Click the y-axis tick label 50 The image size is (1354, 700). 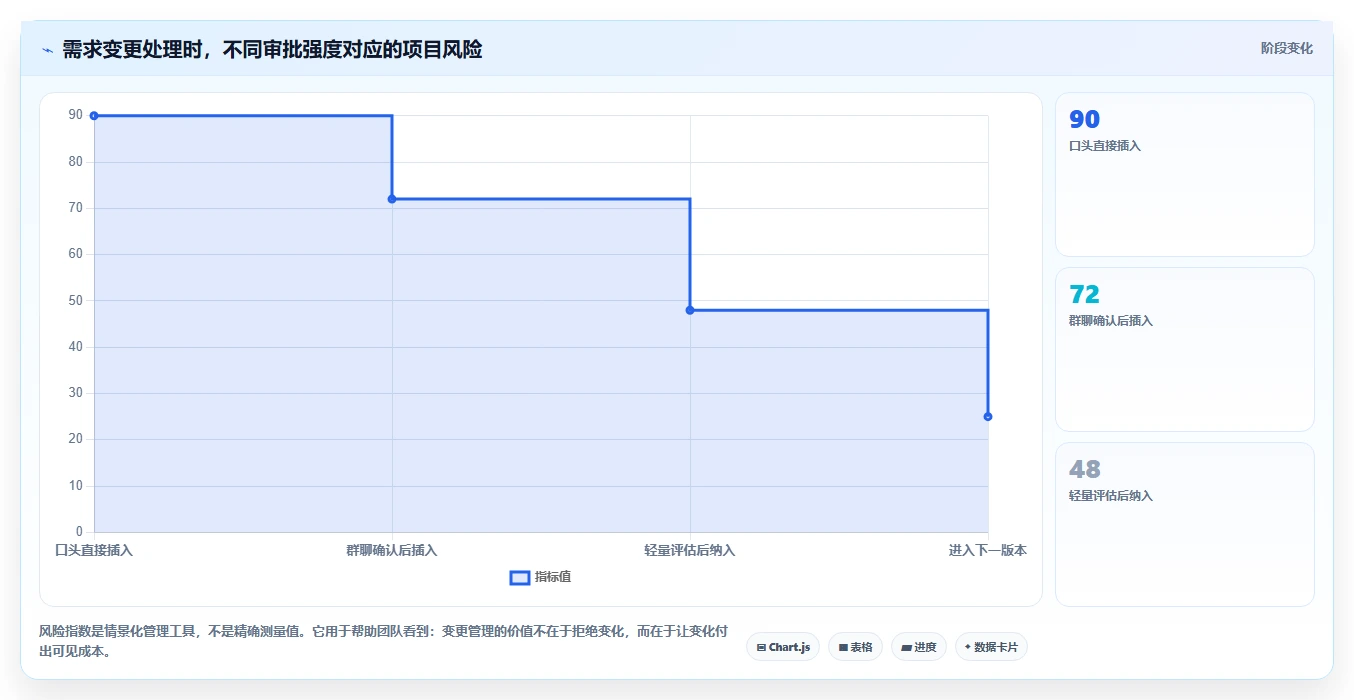point(76,300)
